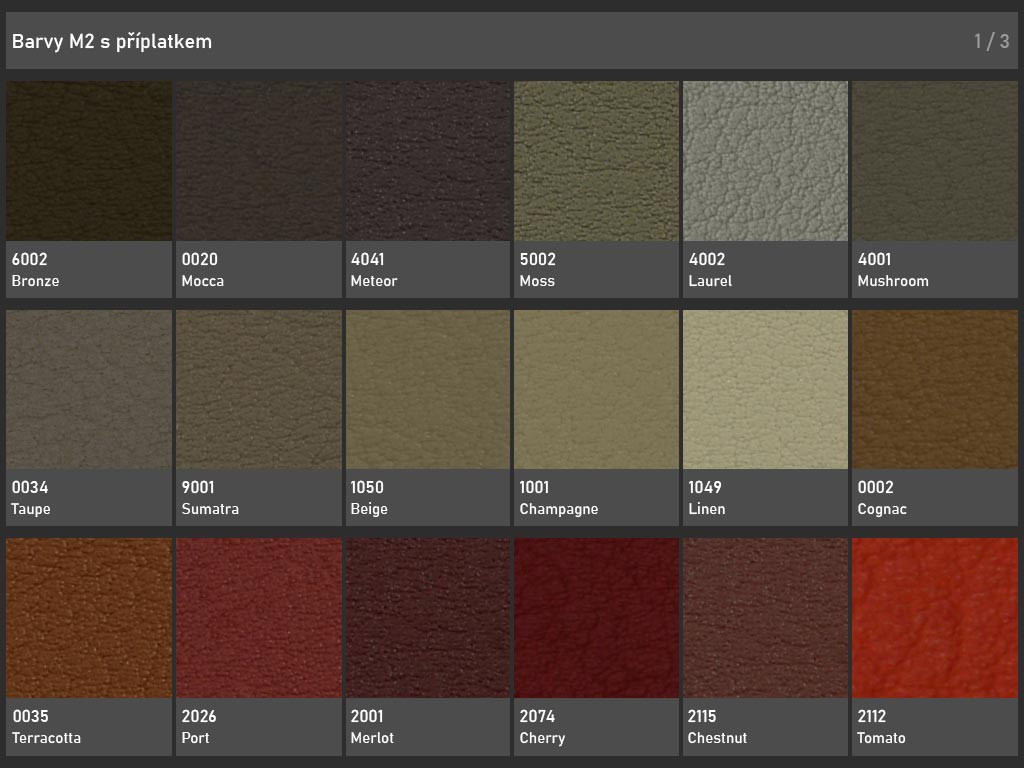Select the 2001 Merlot leather swatch
1024x768 pixels.
point(427,619)
